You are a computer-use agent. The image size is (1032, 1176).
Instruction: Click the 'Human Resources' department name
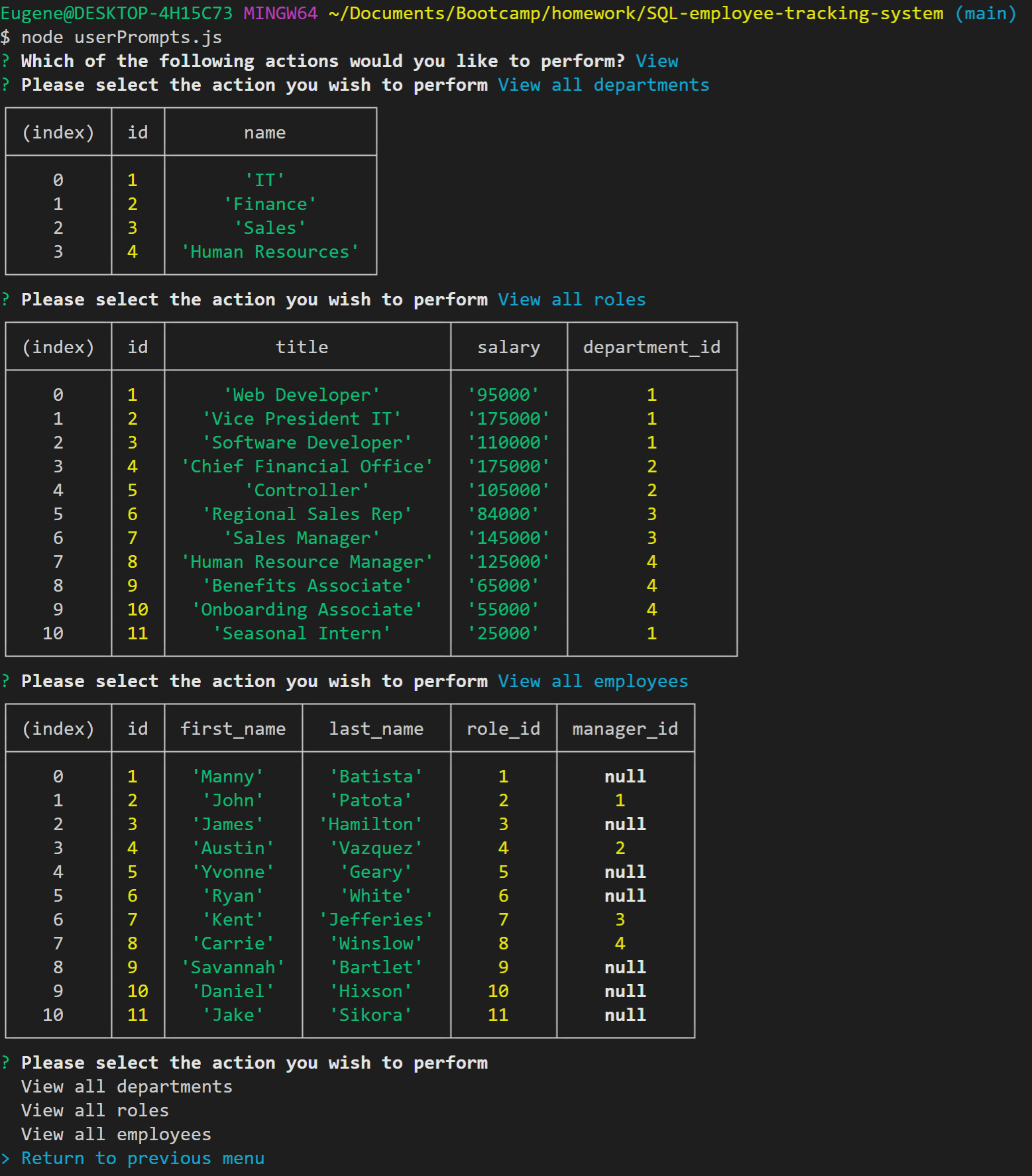[x=270, y=252]
